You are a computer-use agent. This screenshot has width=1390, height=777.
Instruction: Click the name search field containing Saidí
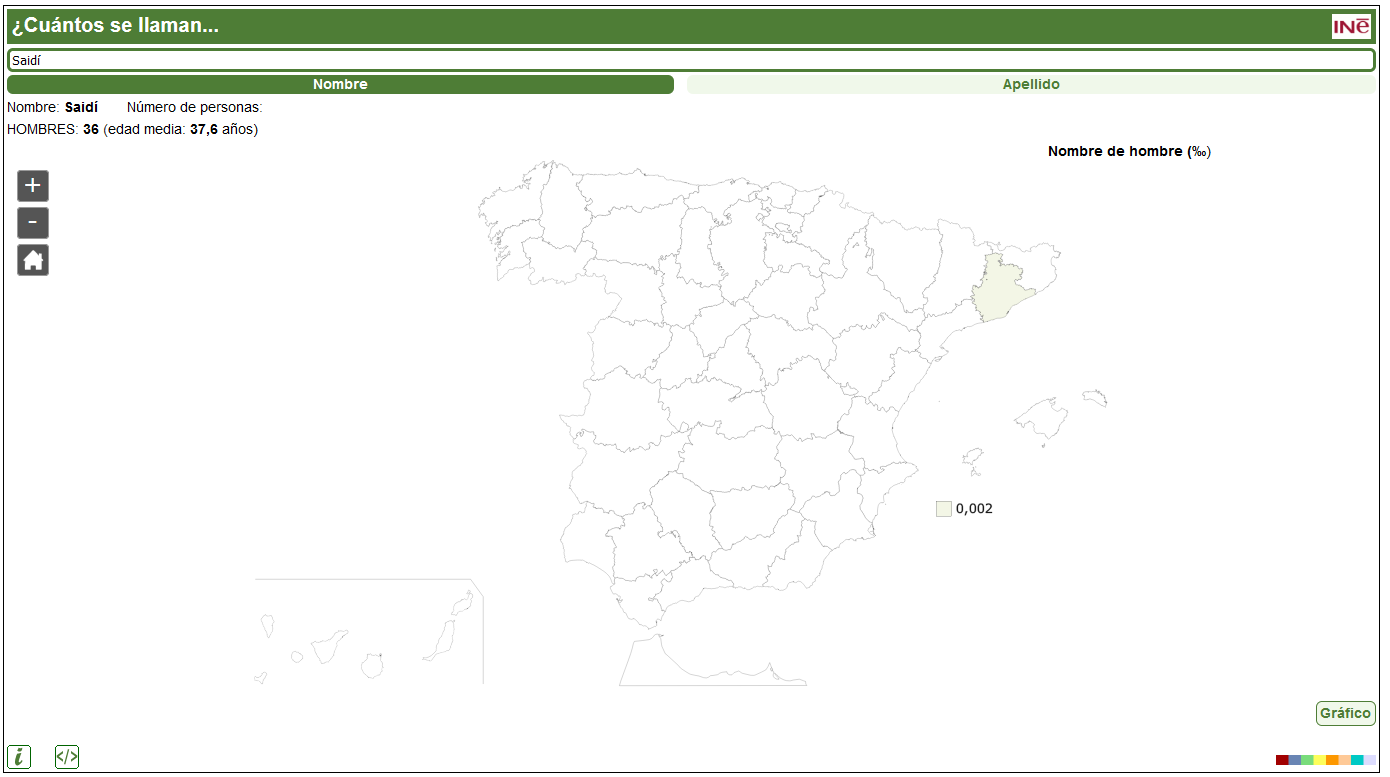(690, 60)
